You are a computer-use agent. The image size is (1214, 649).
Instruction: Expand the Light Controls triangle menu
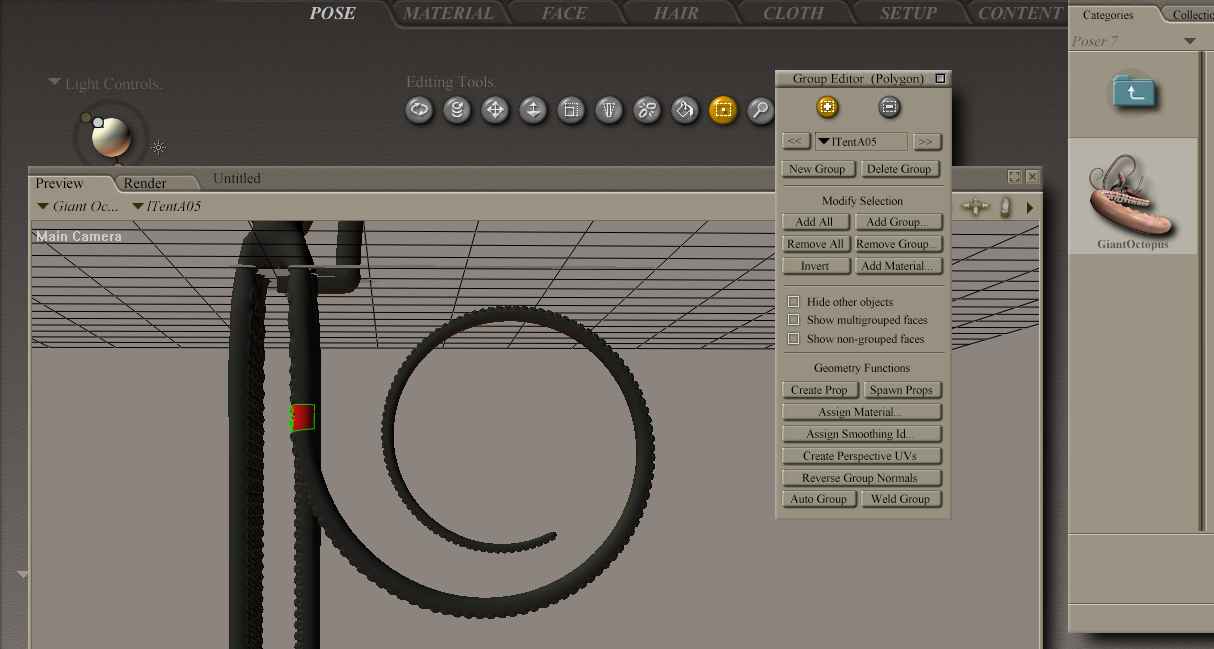click(55, 83)
